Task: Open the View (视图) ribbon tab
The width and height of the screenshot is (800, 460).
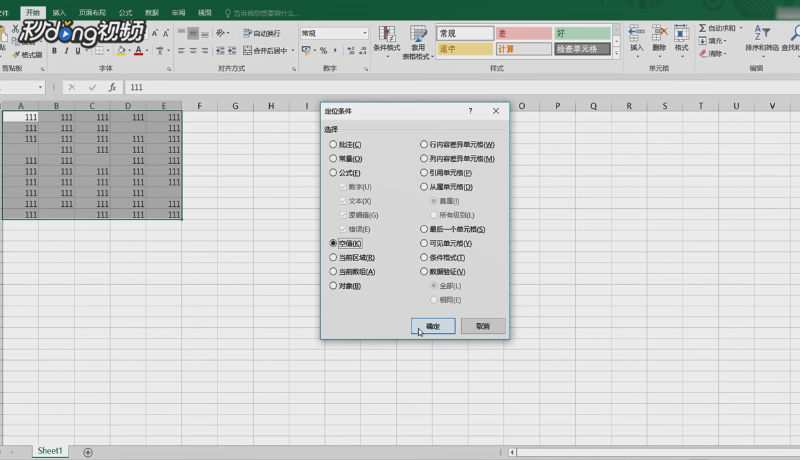Action: pyautogui.click(x=205, y=13)
